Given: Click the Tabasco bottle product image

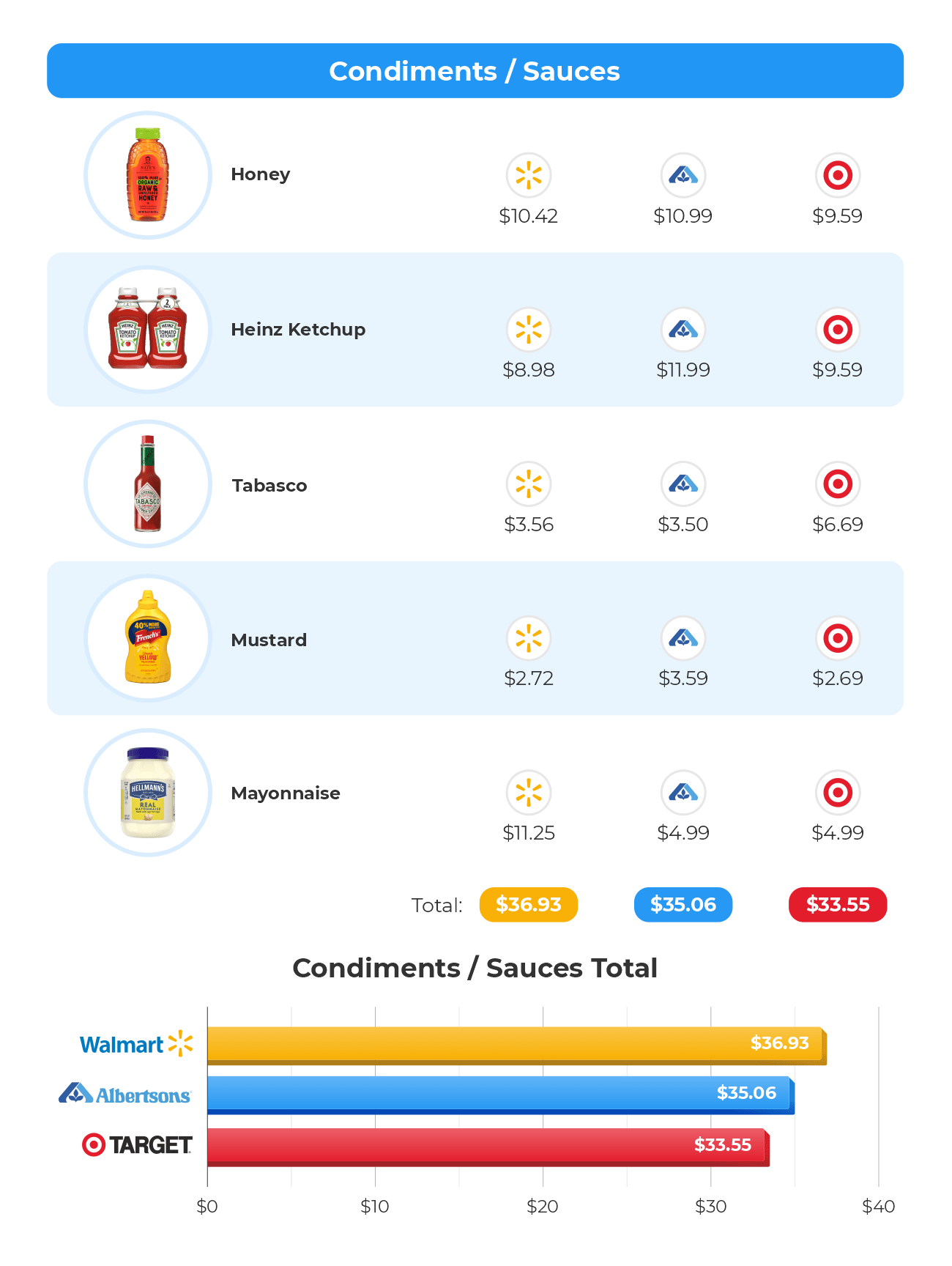Looking at the screenshot, I should pos(148,484).
